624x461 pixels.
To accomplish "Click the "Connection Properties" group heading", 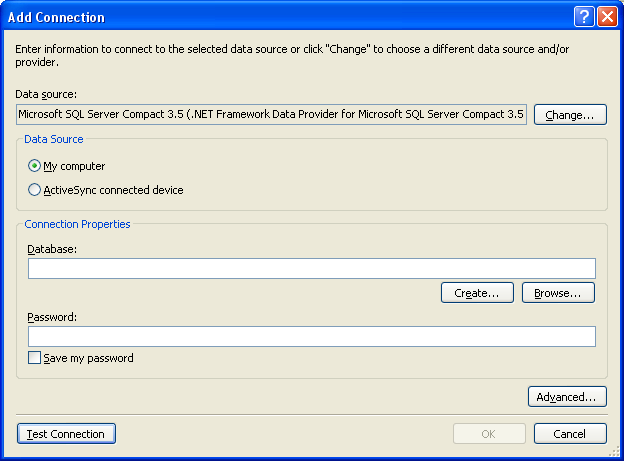I will pos(77,224).
